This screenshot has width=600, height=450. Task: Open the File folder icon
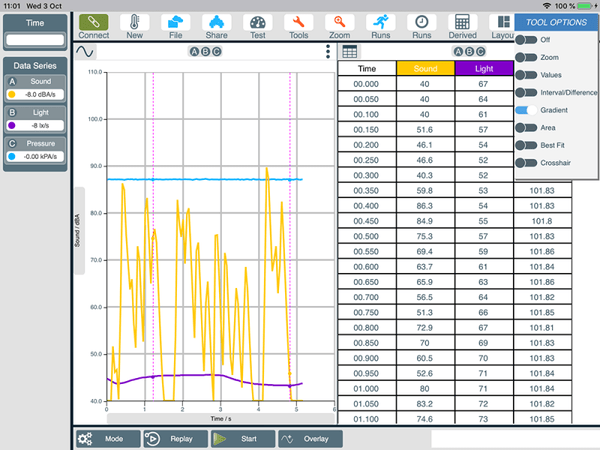pyautogui.click(x=175, y=21)
